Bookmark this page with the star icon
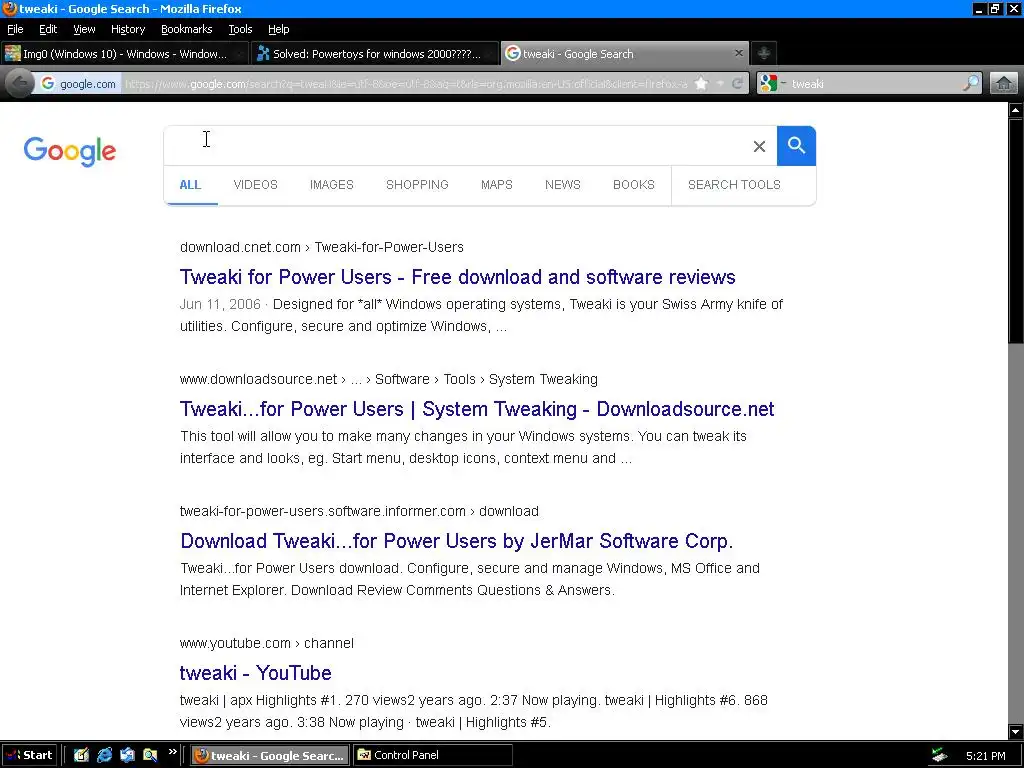Image resolution: width=1024 pixels, height=768 pixels. [701, 84]
